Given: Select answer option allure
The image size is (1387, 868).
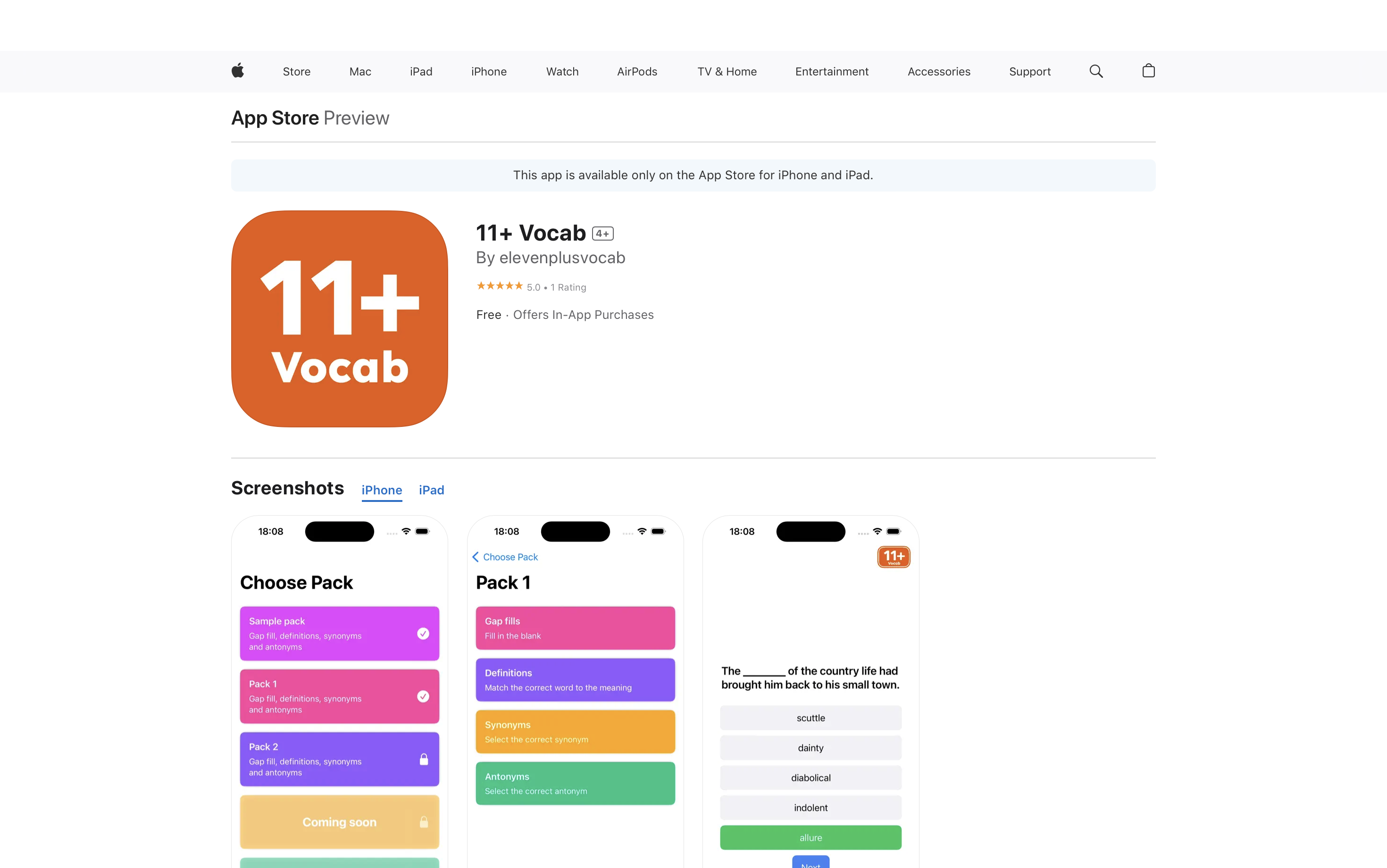Looking at the screenshot, I should [x=810, y=837].
